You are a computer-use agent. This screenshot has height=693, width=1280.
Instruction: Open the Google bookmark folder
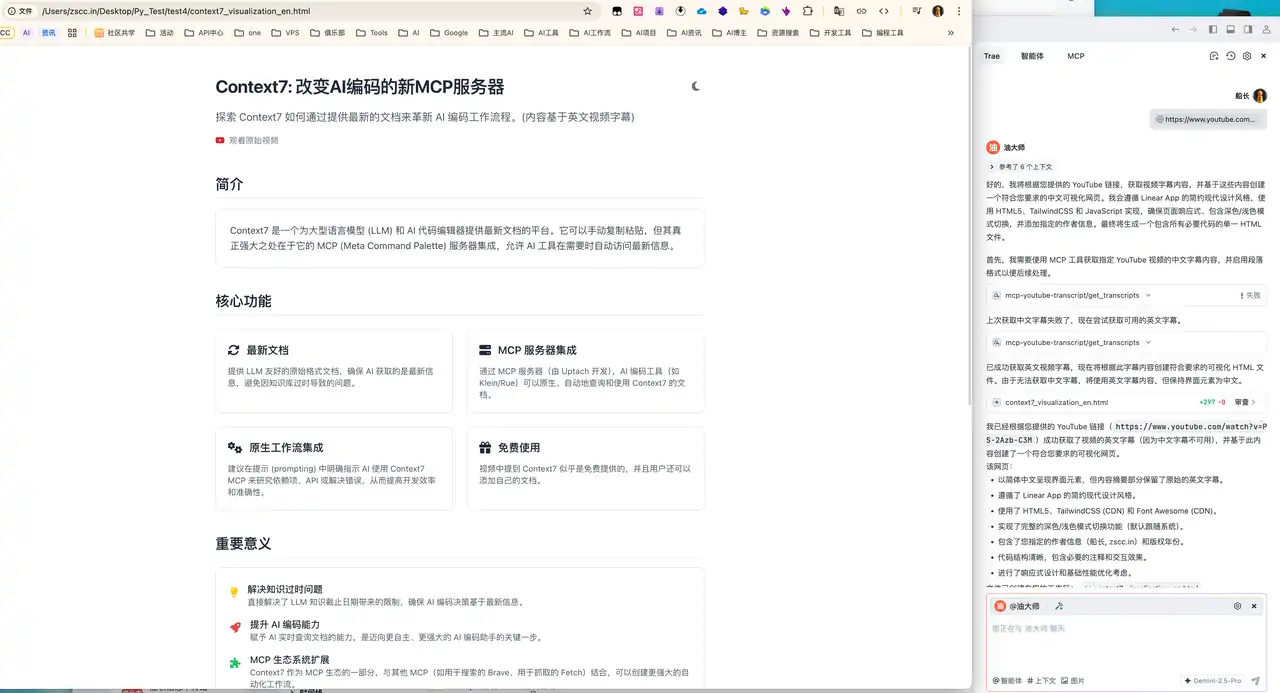pyautogui.click(x=449, y=33)
